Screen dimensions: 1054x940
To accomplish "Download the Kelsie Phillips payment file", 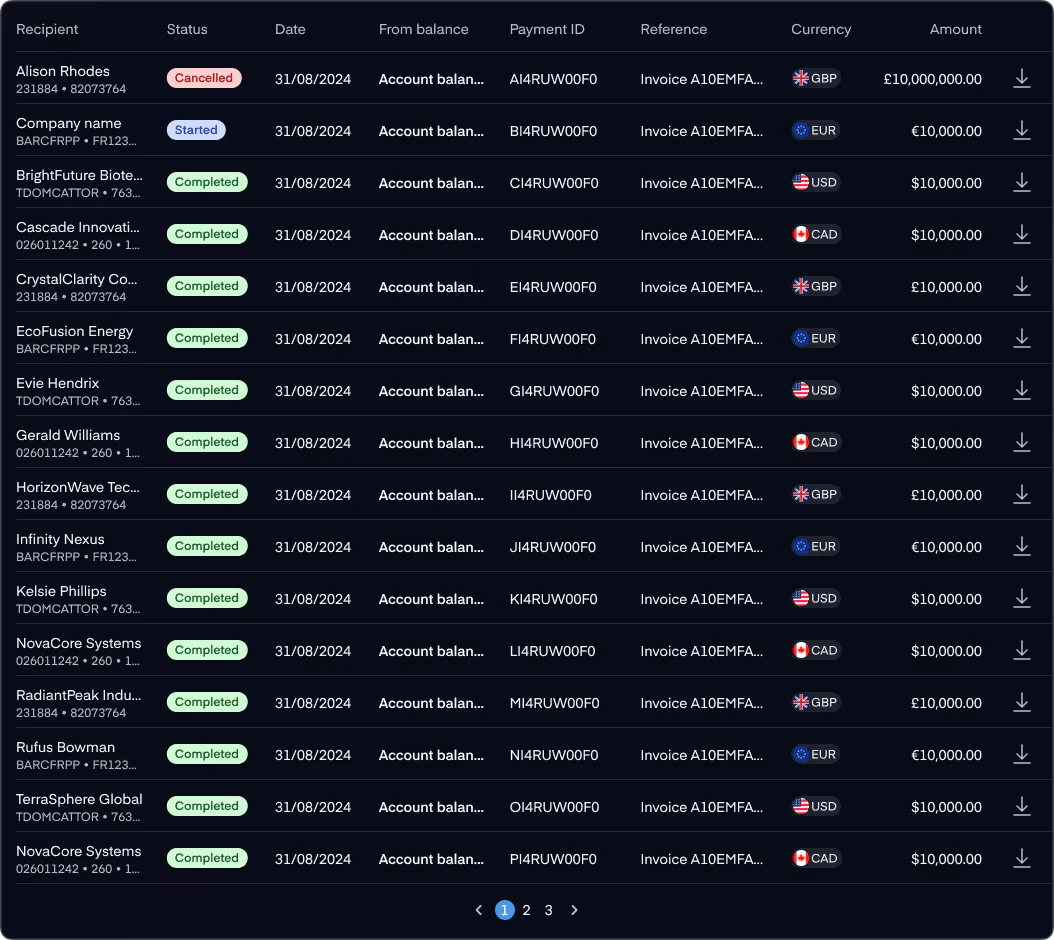I will [x=1021, y=598].
